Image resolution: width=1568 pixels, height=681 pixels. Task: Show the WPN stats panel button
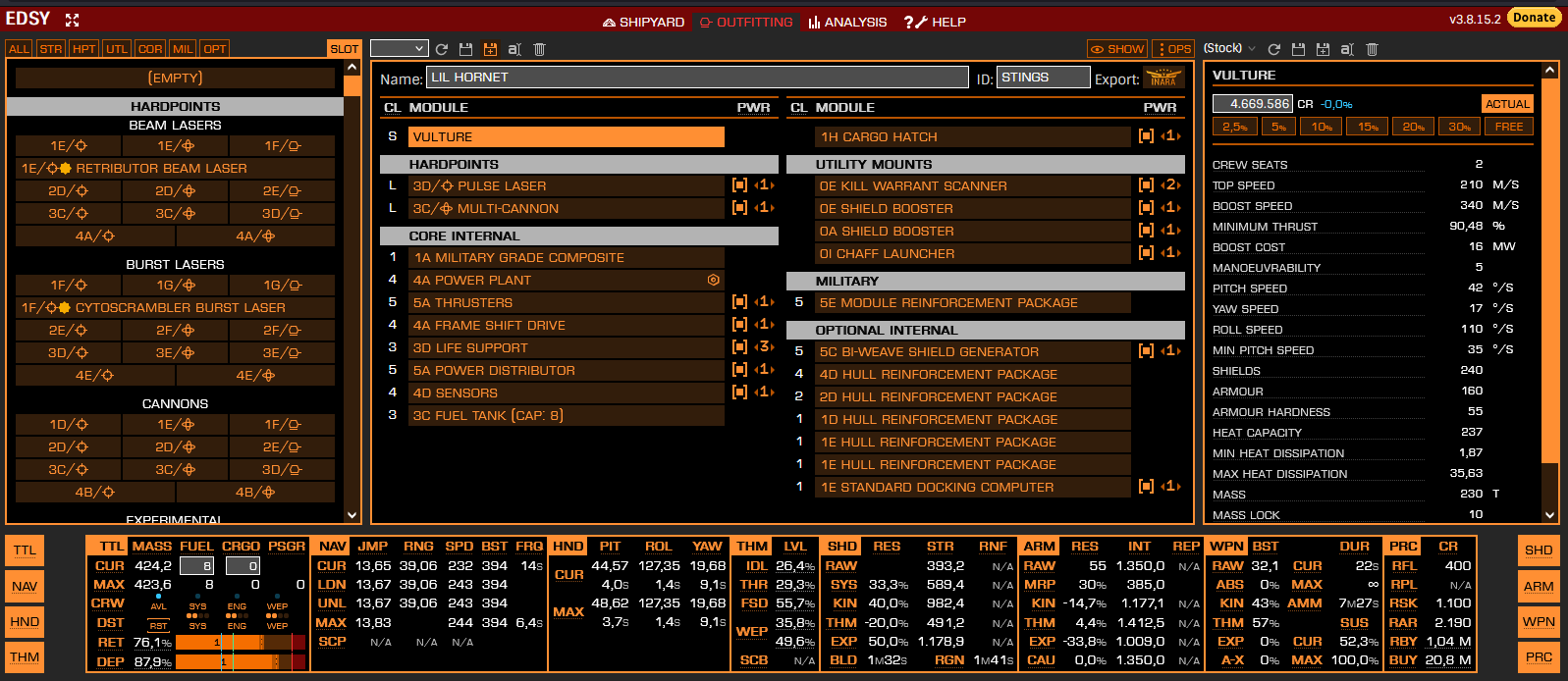[x=1539, y=622]
